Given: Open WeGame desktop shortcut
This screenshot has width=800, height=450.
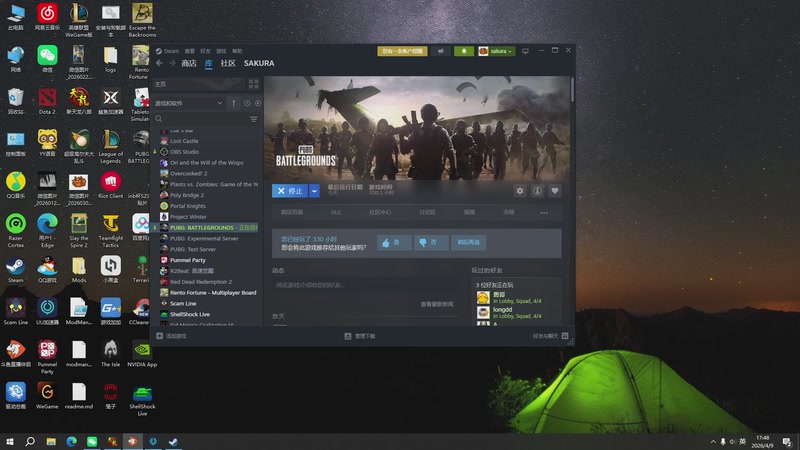Looking at the screenshot, I should click(x=47, y=395).
